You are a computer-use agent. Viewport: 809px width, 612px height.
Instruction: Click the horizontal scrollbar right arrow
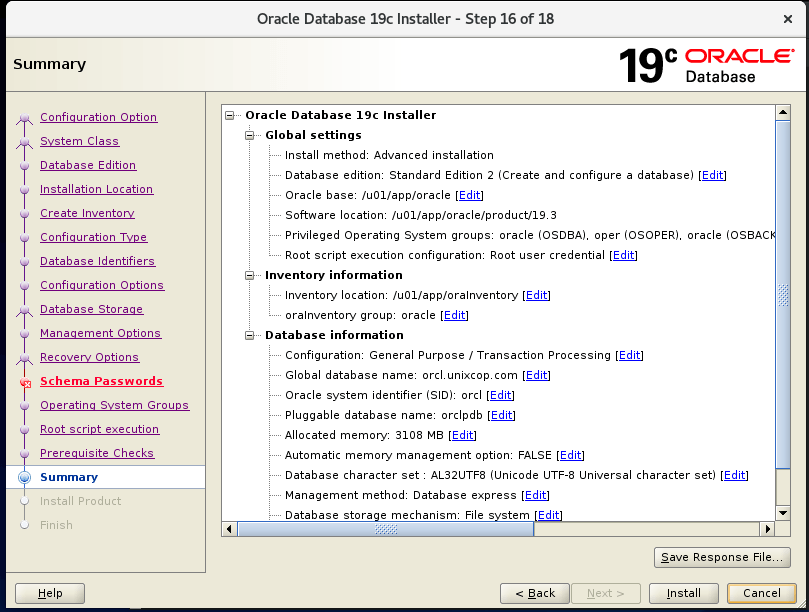(768, 529)
